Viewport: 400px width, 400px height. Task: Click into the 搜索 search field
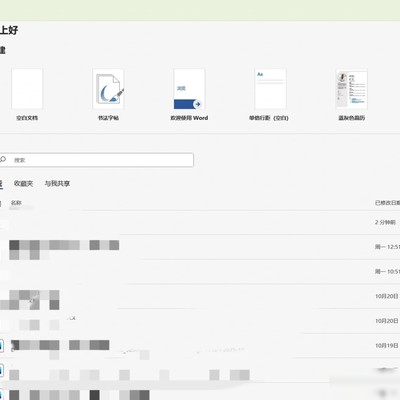(x=97, y=160)
